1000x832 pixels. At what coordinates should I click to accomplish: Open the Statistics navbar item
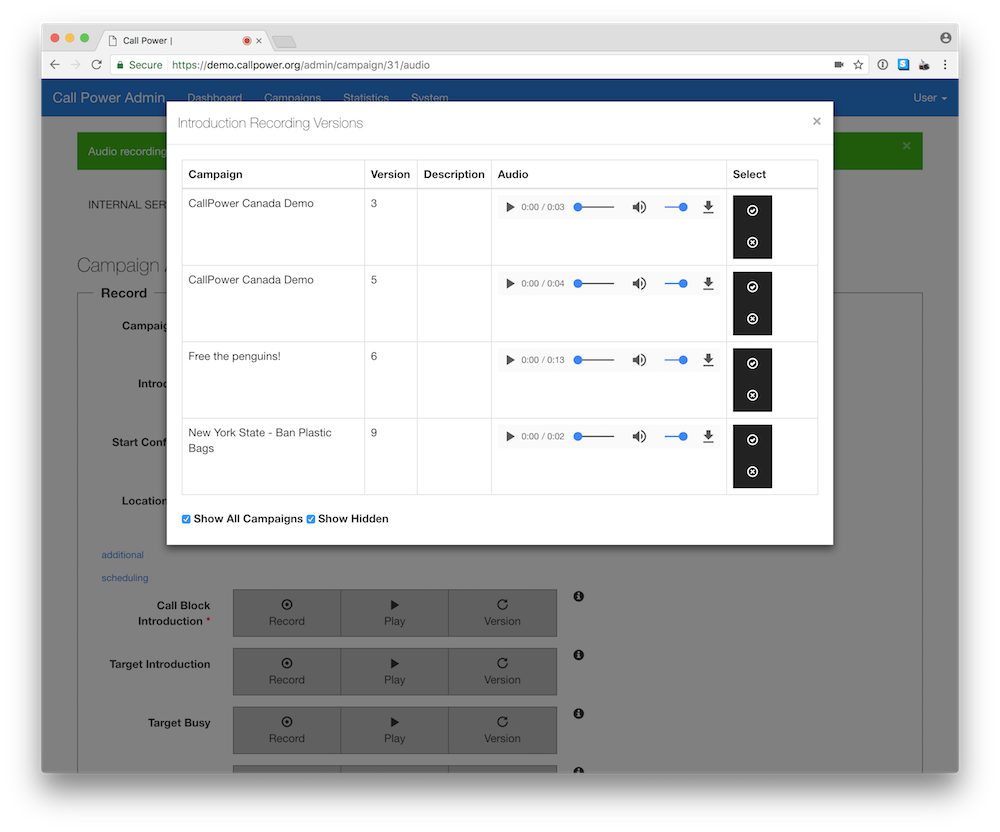[365, 98]
